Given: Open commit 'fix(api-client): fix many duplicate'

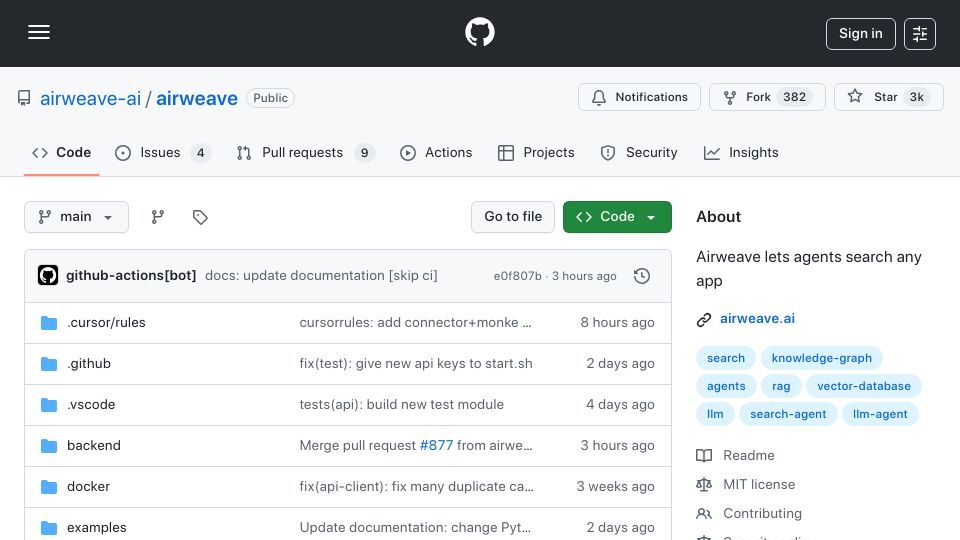Looking at the screenshot, I should pos(416,487).
